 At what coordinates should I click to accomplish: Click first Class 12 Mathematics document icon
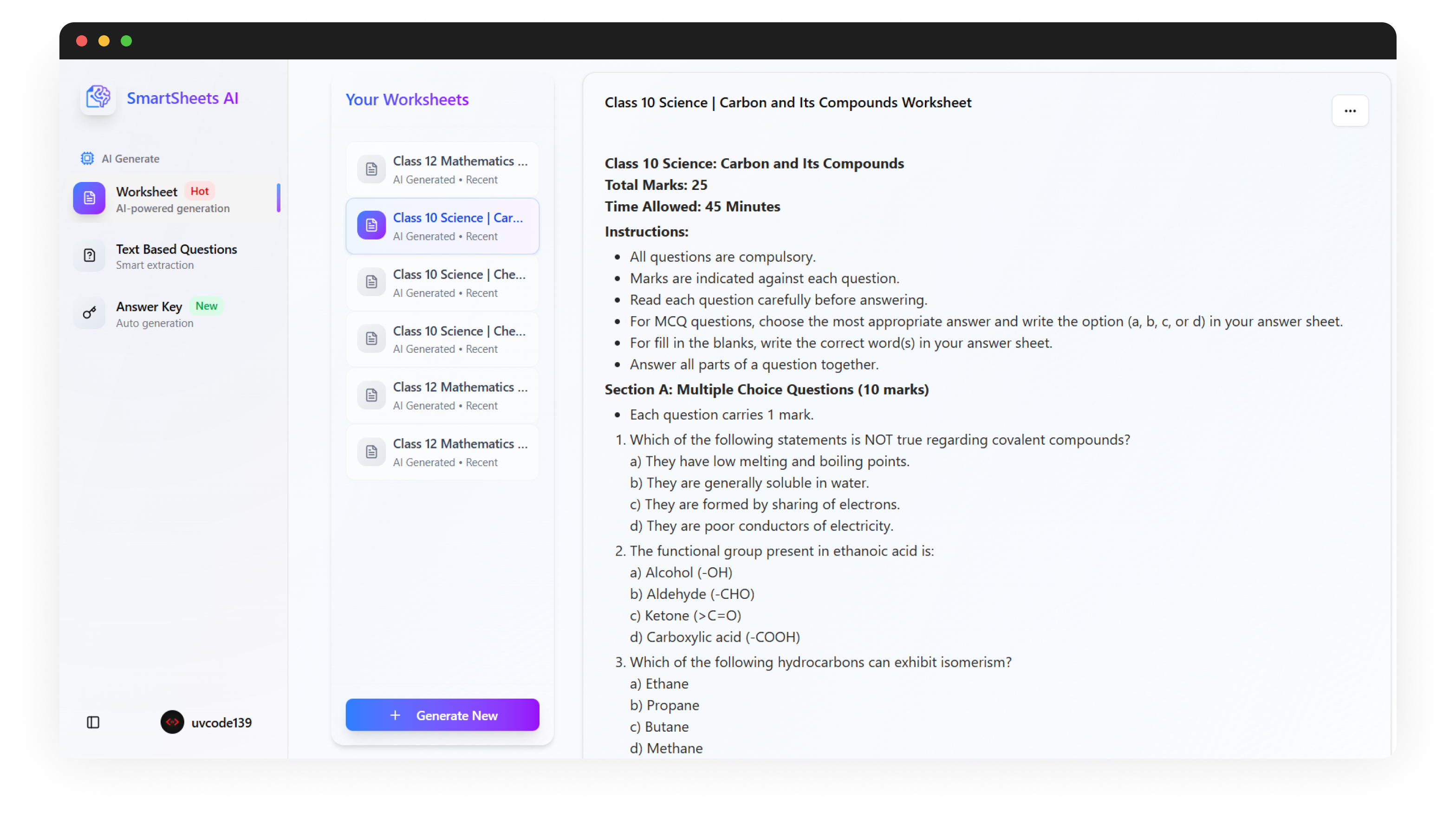coord(371,169)
